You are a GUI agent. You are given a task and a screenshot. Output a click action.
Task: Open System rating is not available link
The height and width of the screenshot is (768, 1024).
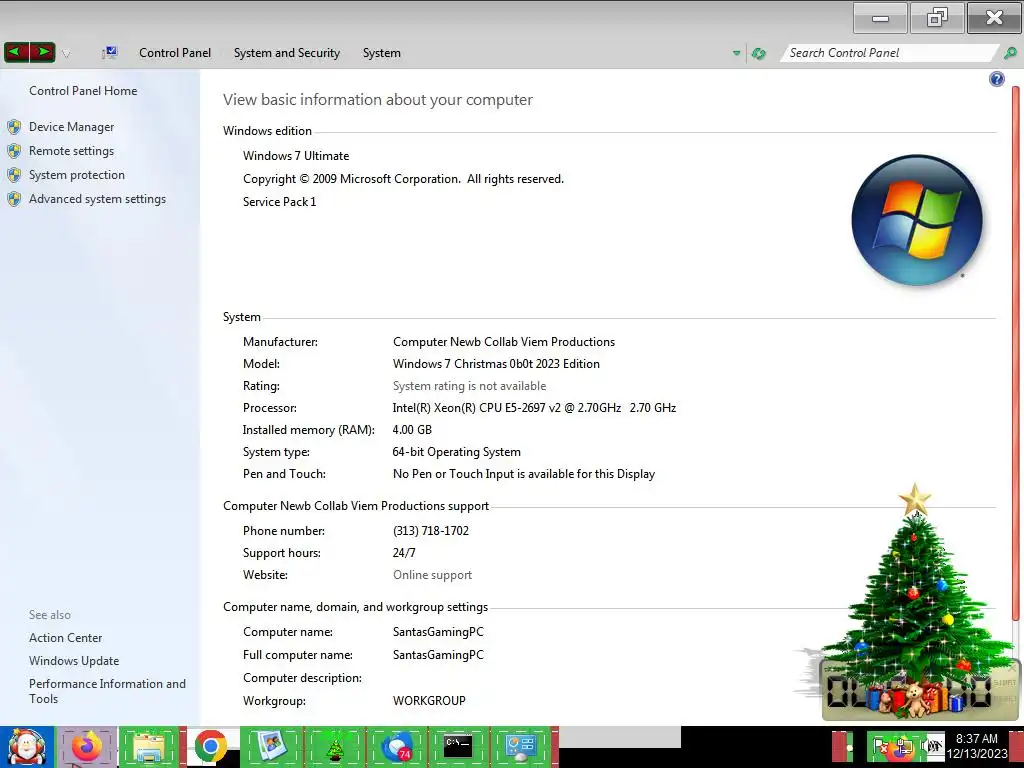(x=469, y=386)
